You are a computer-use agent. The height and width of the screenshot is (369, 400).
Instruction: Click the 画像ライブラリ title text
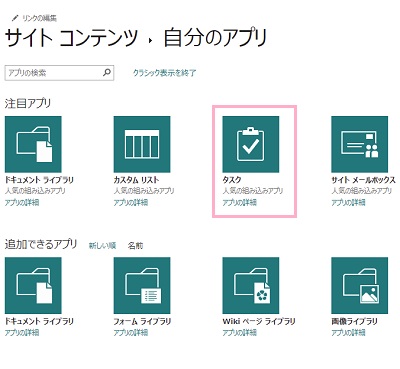[354, 321]
